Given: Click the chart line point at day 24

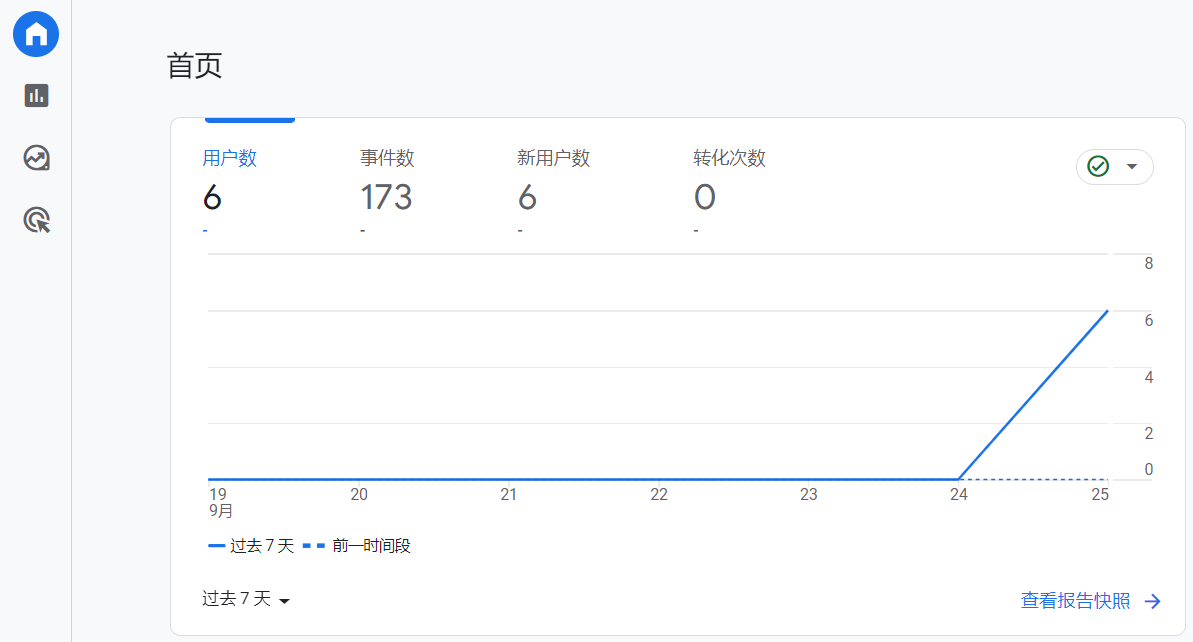Looking at the screenshot, I should click(959, 479).
